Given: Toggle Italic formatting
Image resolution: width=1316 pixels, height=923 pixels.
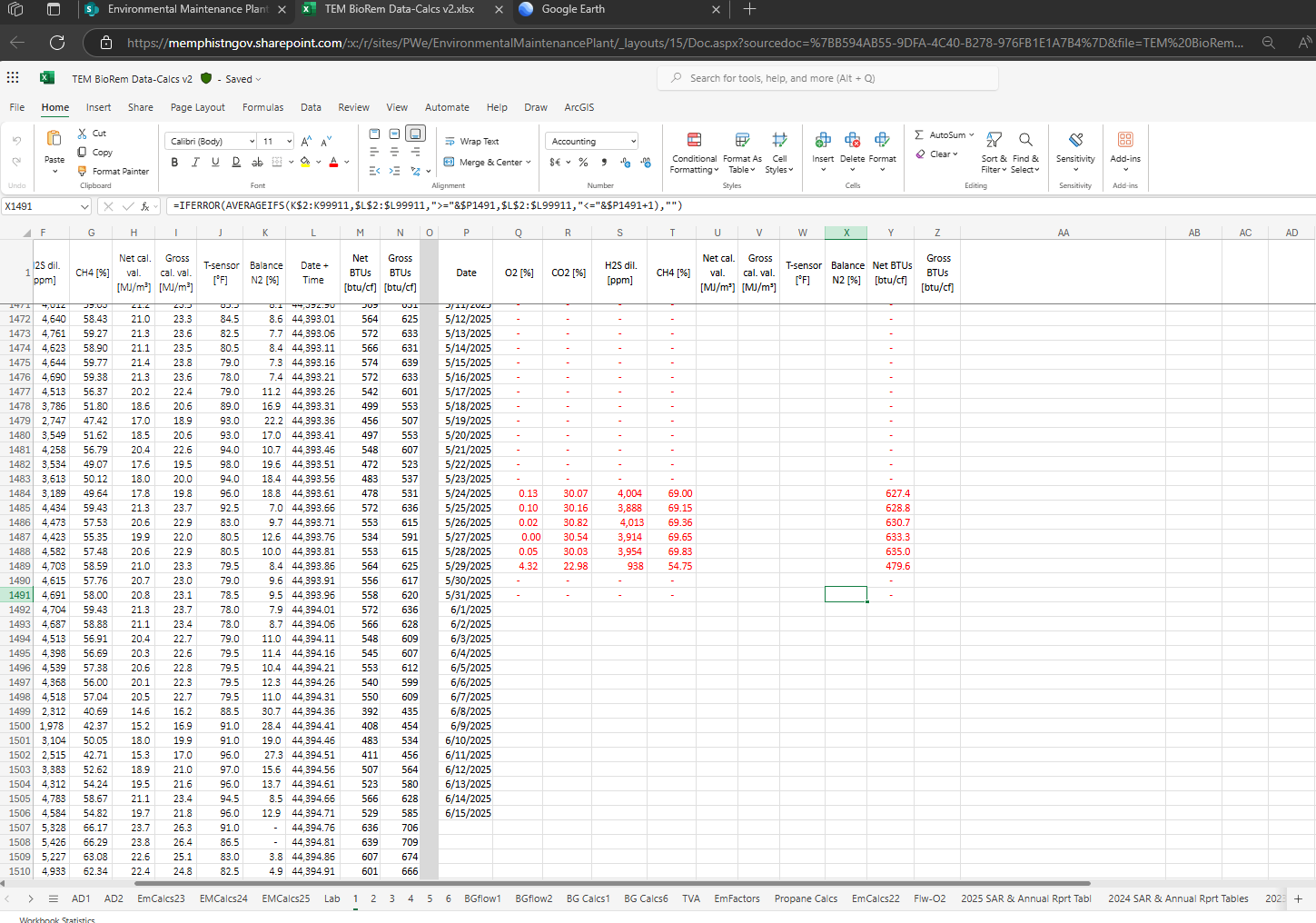Looking at the screenshot, I should pyautogui.click(x=194, y=163).
